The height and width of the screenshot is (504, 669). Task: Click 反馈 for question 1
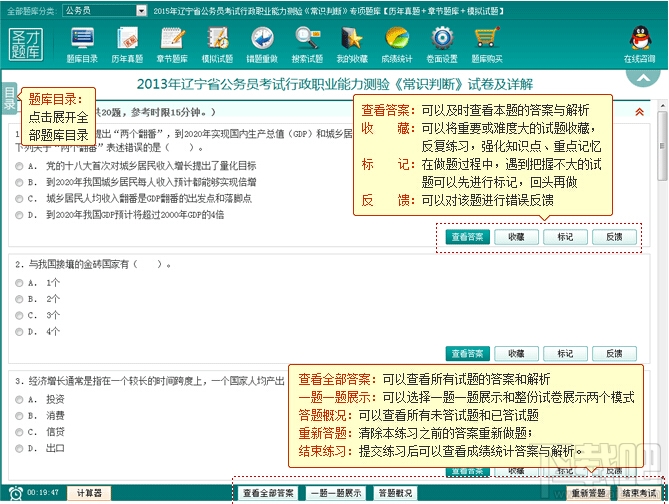coord(614,237)
